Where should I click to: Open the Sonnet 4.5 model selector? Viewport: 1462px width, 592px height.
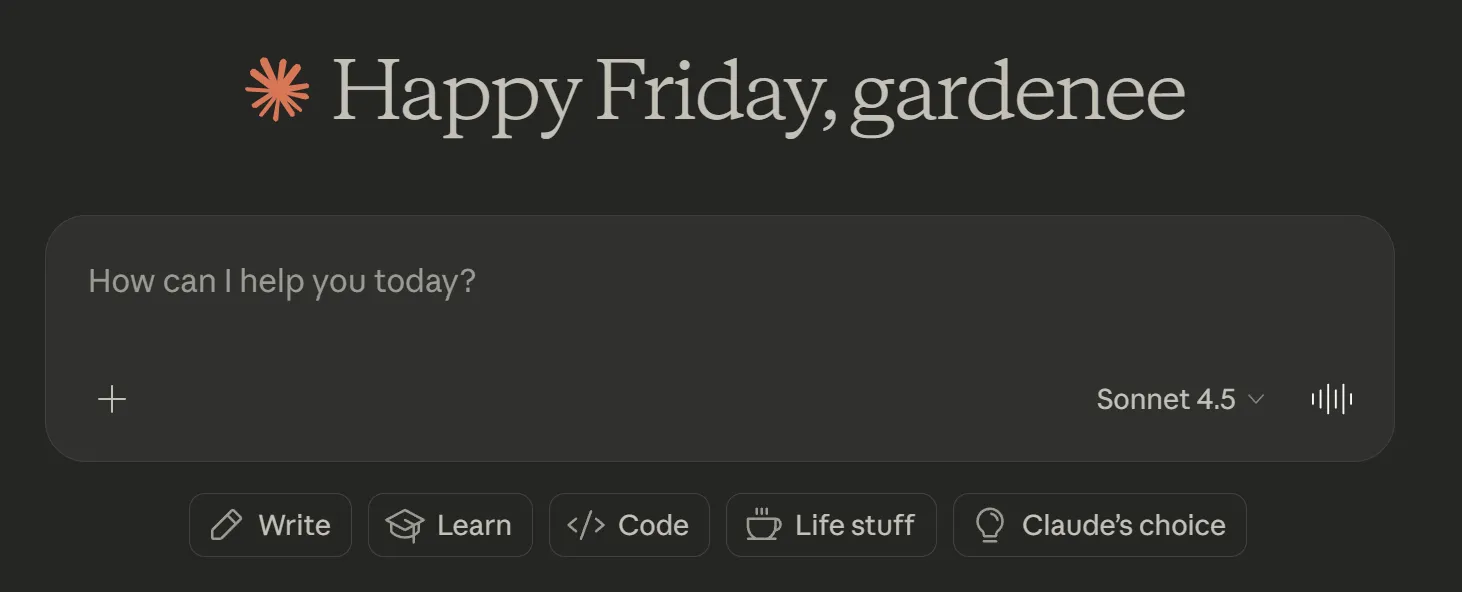[1180, 400]
